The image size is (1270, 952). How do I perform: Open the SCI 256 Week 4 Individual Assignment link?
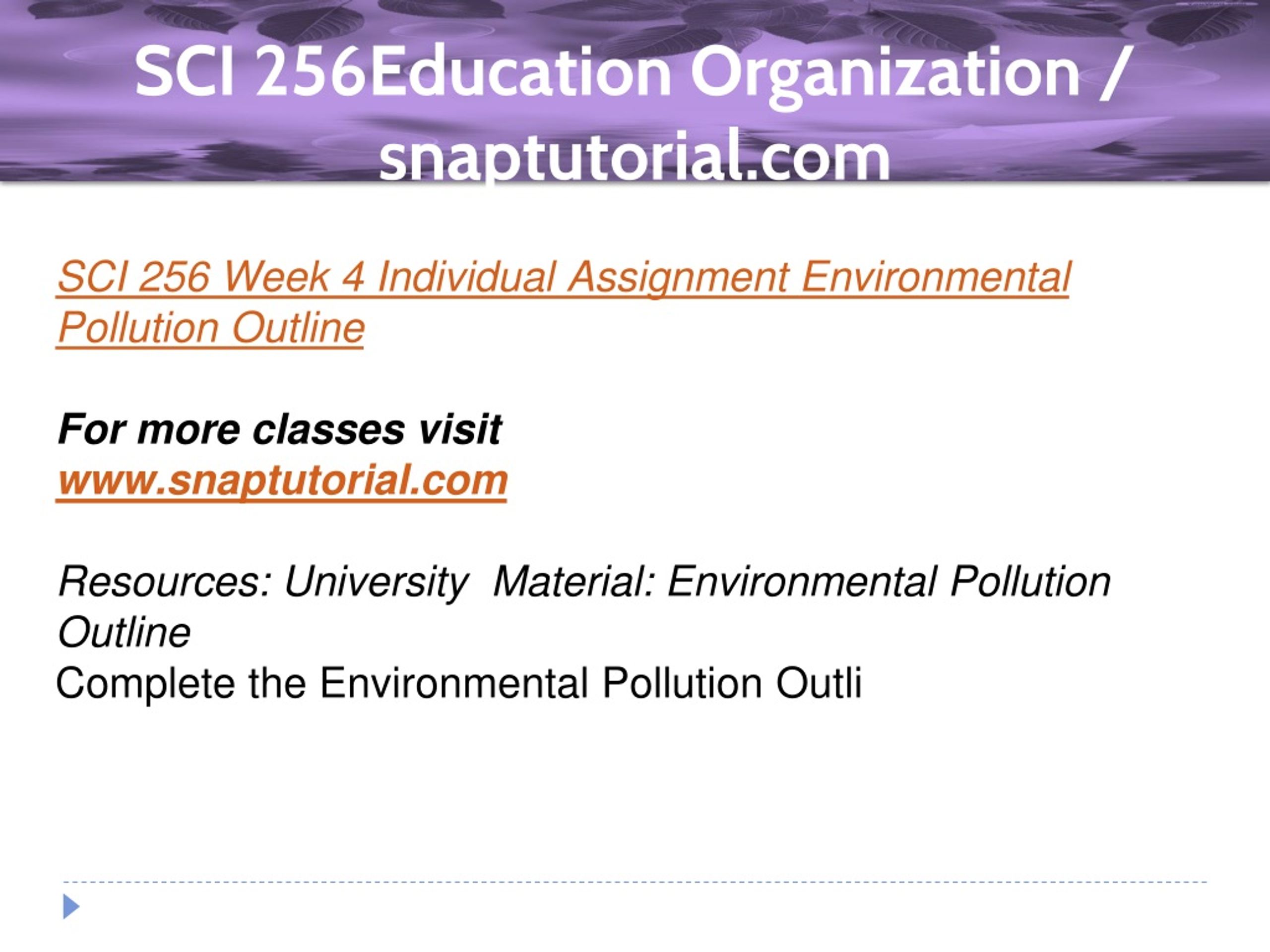click(563, 302)
